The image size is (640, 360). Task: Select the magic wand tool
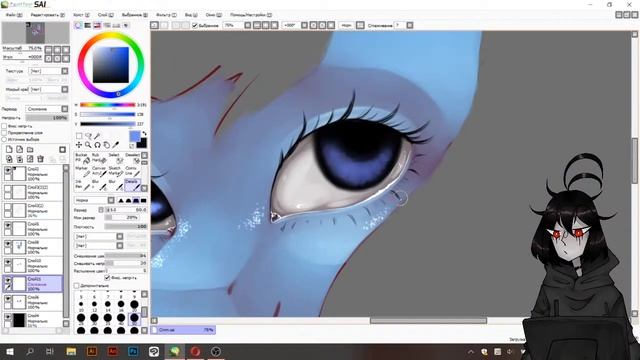click(x=98, y=136)
